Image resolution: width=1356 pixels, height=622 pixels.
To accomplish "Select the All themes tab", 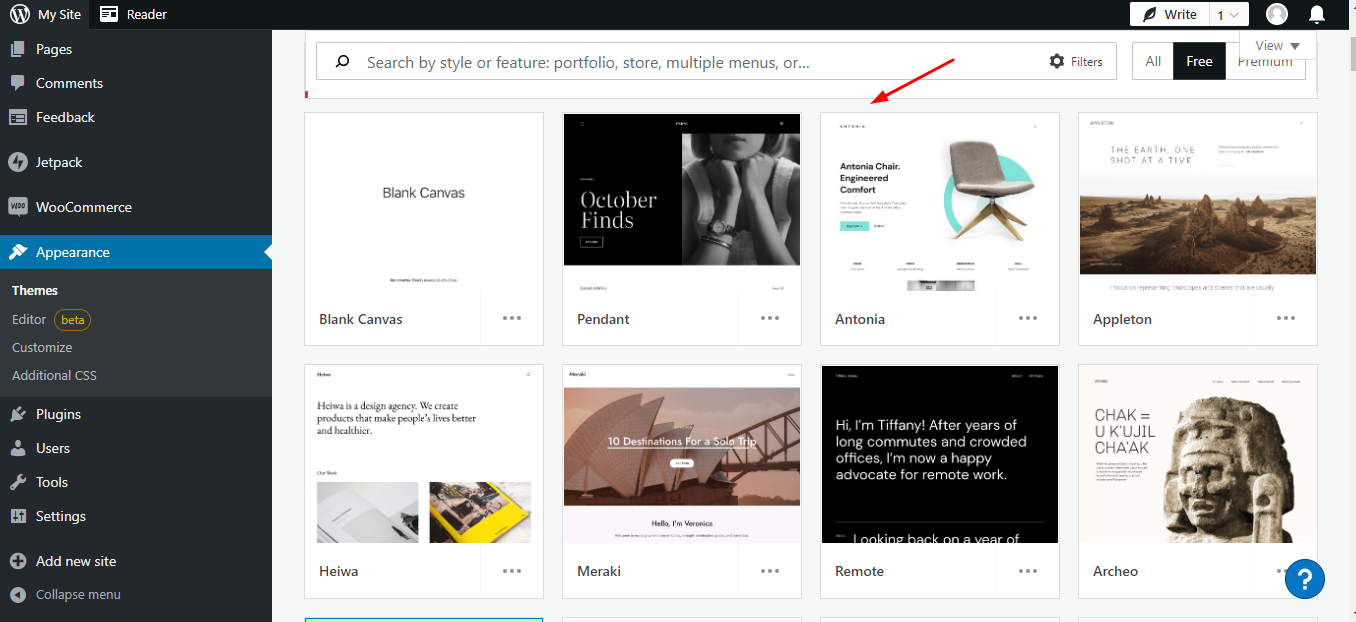I will (x=1153, y=62).
